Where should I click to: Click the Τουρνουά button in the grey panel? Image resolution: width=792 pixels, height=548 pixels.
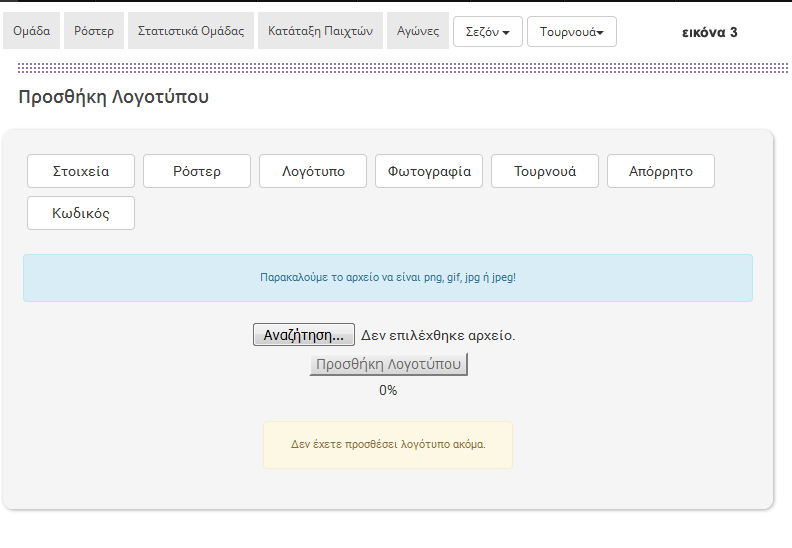click(545, 171)
